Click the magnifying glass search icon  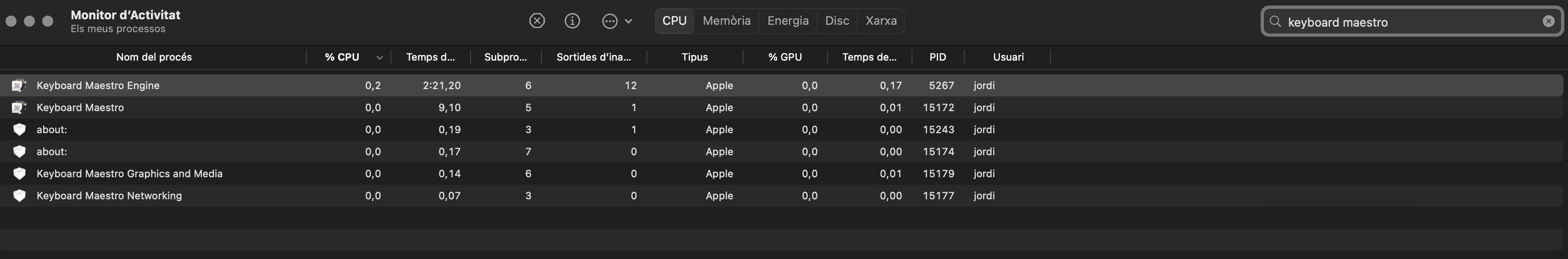click(x=1275, y=22)
